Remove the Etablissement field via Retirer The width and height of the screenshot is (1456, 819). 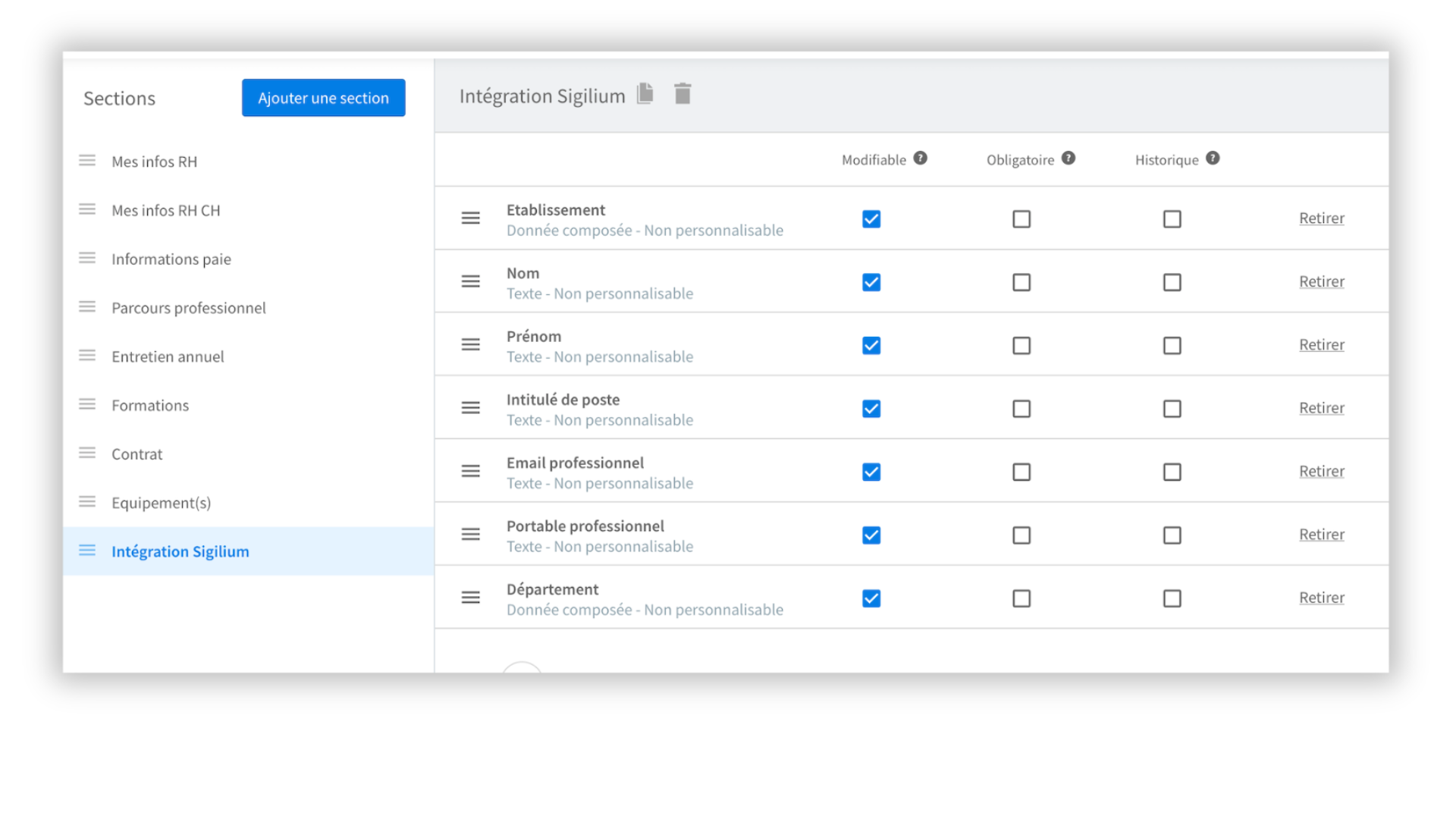pyautogui.click(x=1321, y=218)
